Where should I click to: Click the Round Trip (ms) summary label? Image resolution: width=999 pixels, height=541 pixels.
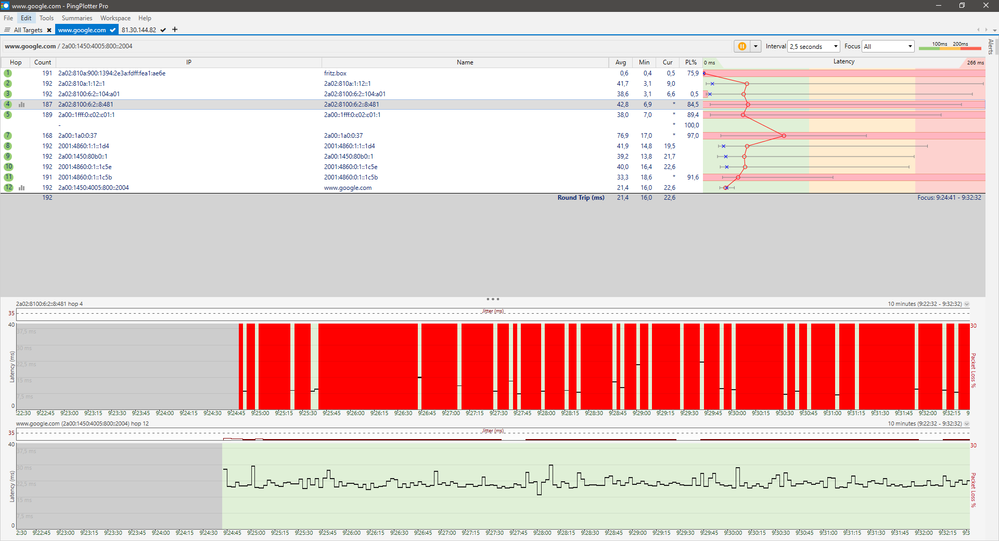point(580,198)
